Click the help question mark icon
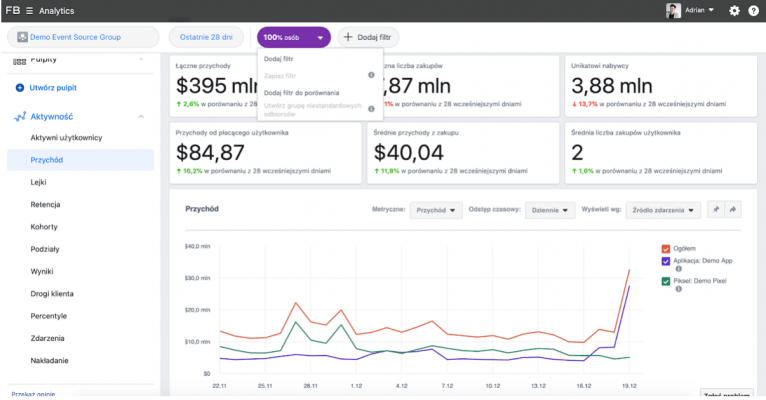Viewport: 766px width, 400px height. click(754, 10)
